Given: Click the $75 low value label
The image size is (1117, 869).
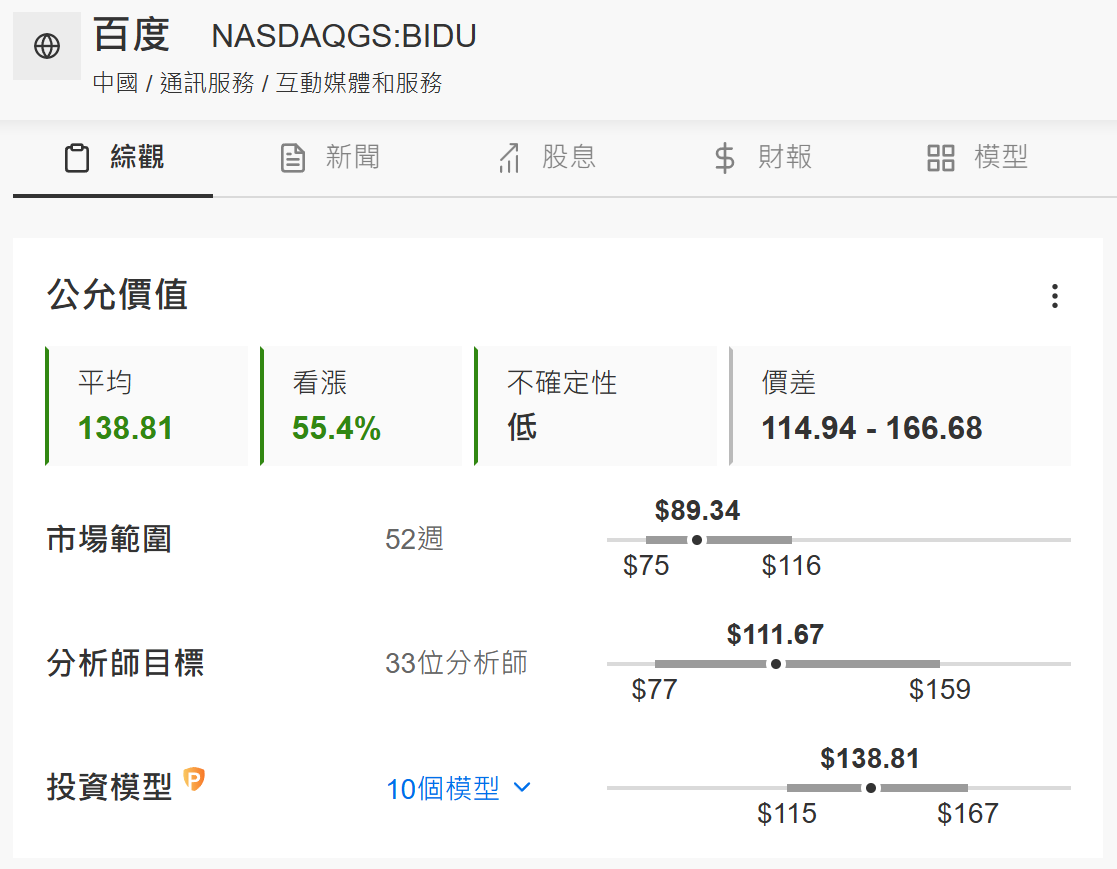Looking at the screenshot, I should click(x=646, y=566).
